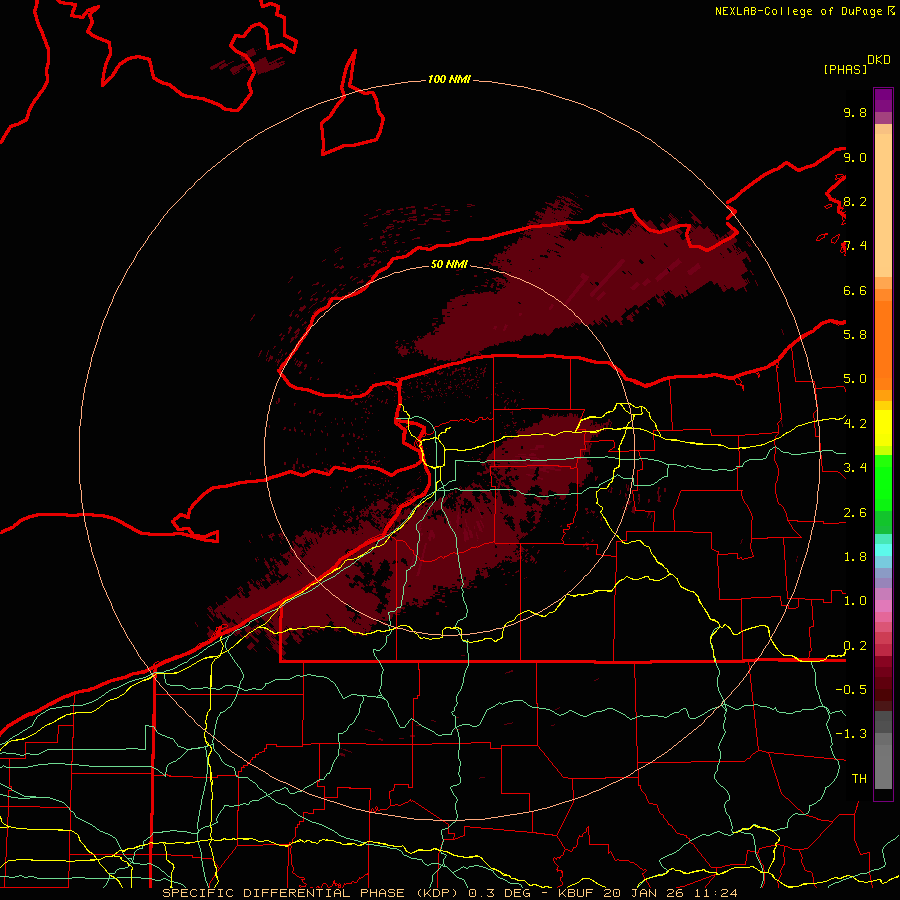Click the [PHAS] units label
The image size is (900, 900).
point(845,69)
